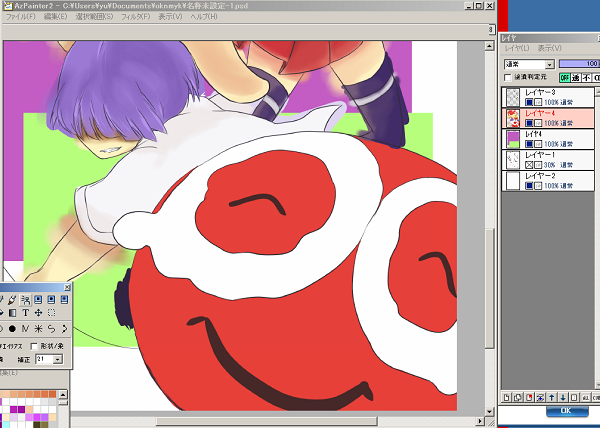Open the 補正 value dropdown
The width and height of the screenshot is (600, 428).
tap(57, 359)
